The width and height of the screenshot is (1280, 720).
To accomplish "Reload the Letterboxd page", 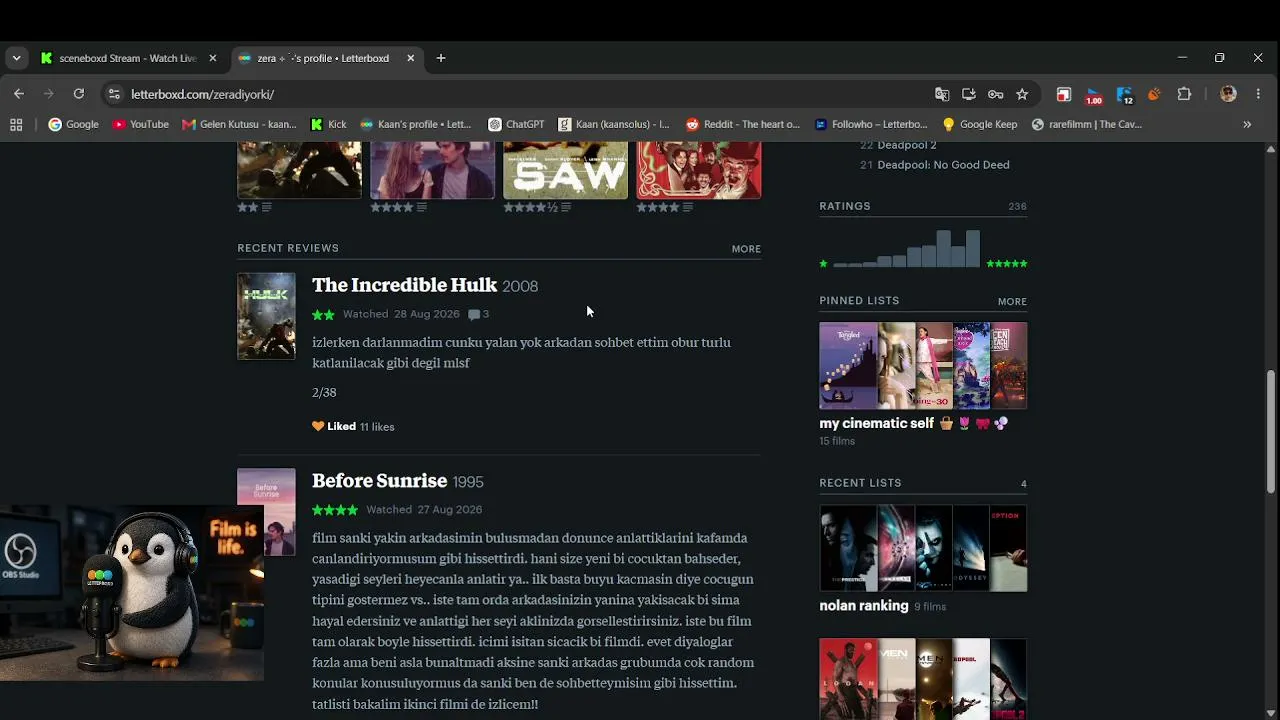I will 79,94.
